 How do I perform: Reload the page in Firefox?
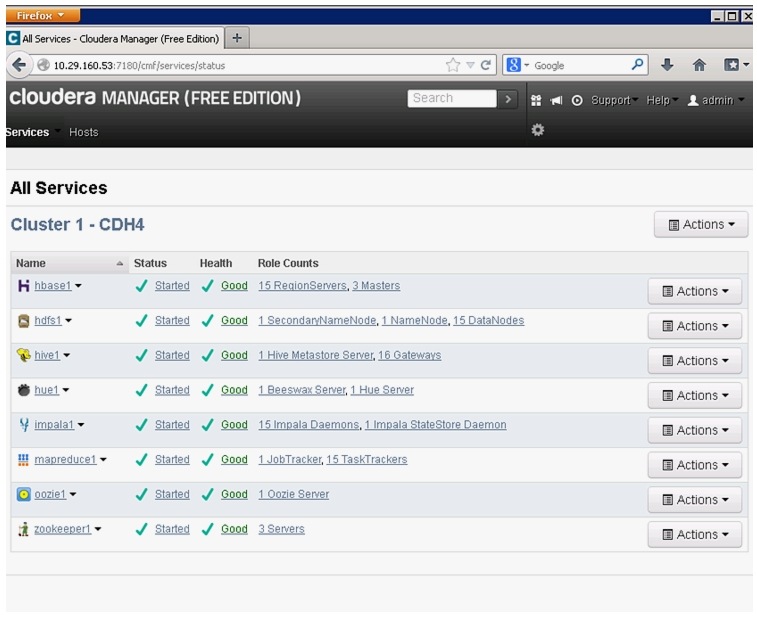tap(486, 65)
